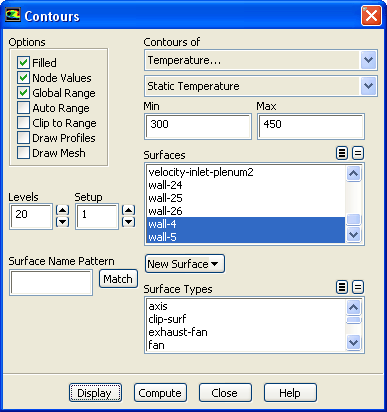
Task: Check the Draw Mesh option
Action: [x=23, y=153]
